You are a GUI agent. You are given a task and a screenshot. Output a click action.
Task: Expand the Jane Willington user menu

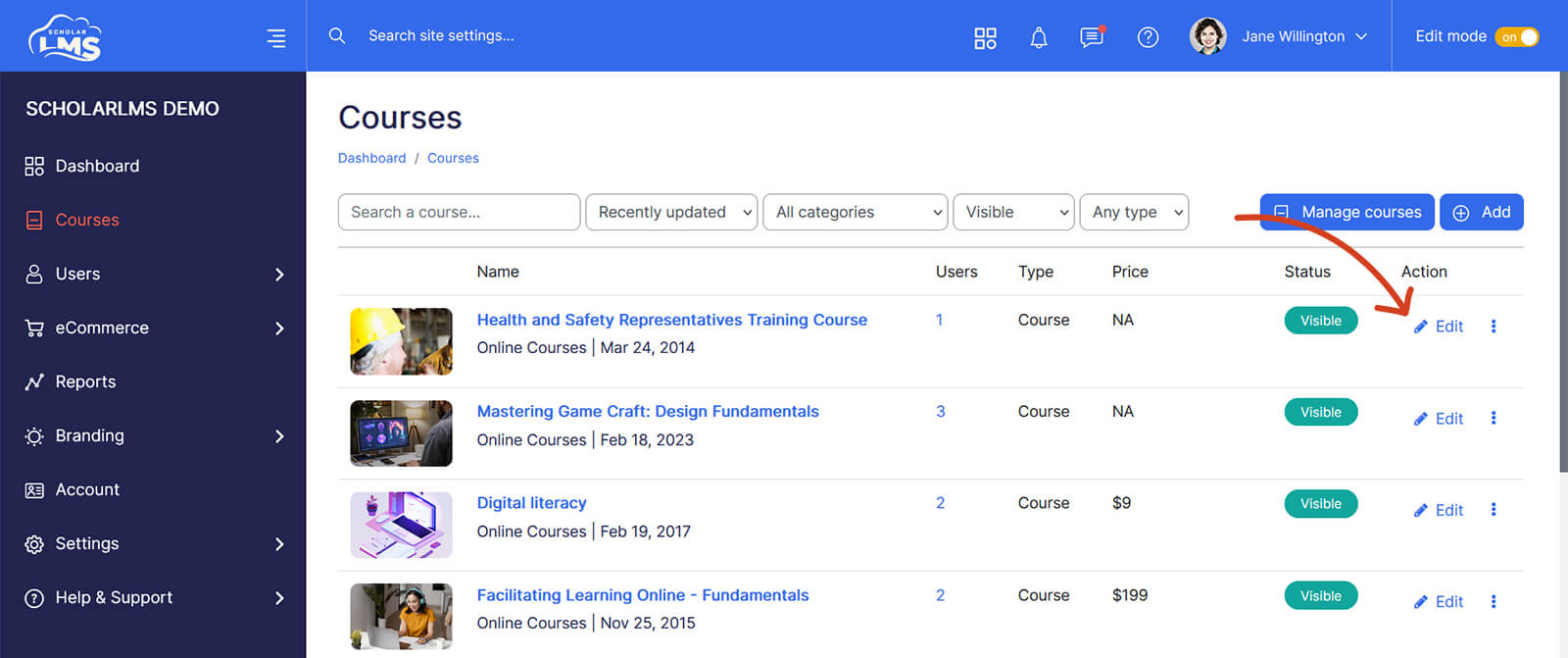pyautogui.click(x=1280, y=36)
